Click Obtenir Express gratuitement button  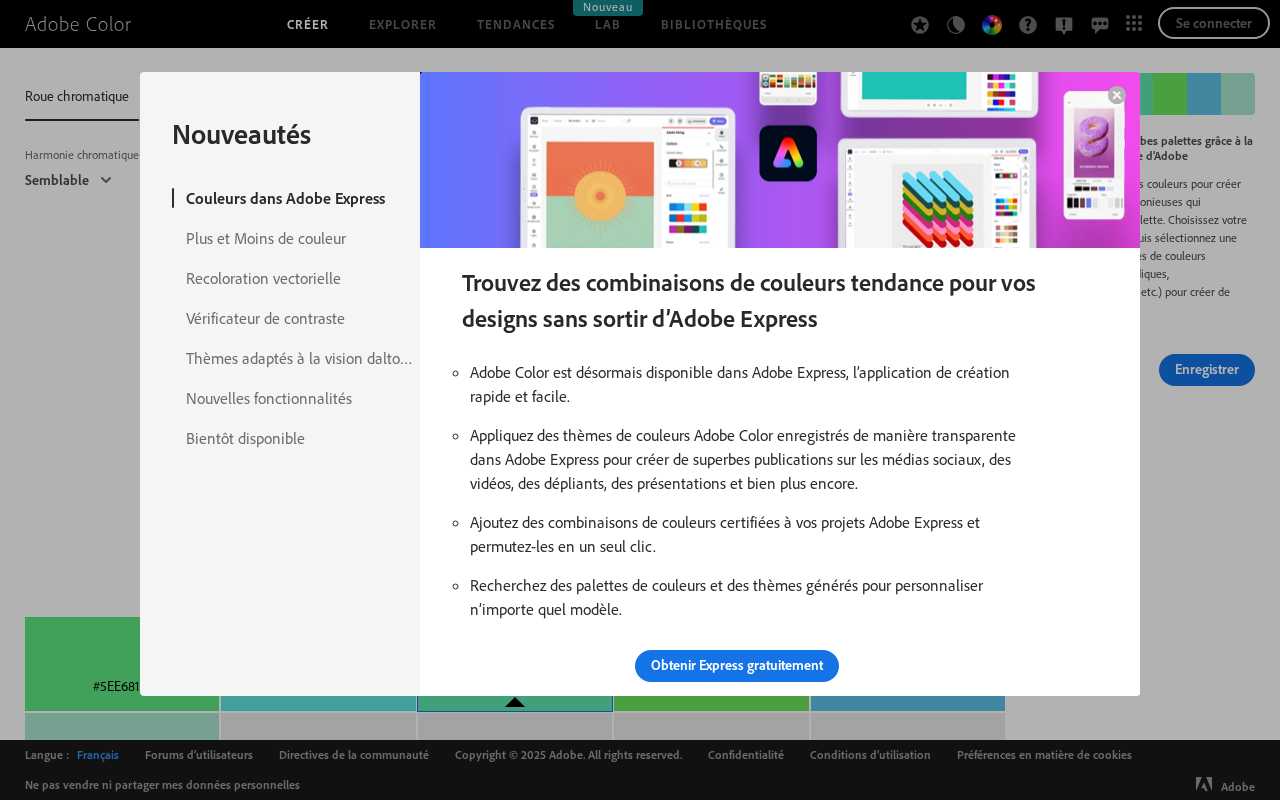[x=737, y=666]
